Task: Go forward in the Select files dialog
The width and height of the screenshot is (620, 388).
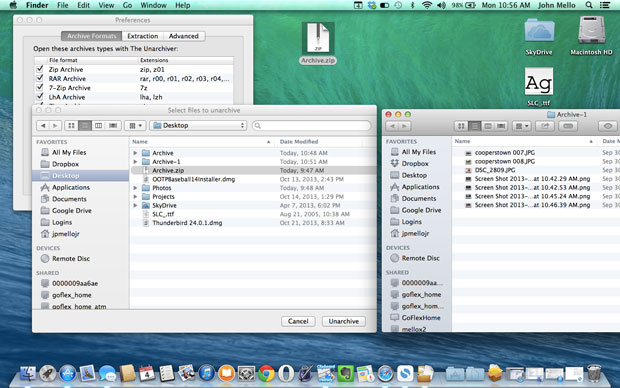Action: pyautogui.click(x=55, y=125)
